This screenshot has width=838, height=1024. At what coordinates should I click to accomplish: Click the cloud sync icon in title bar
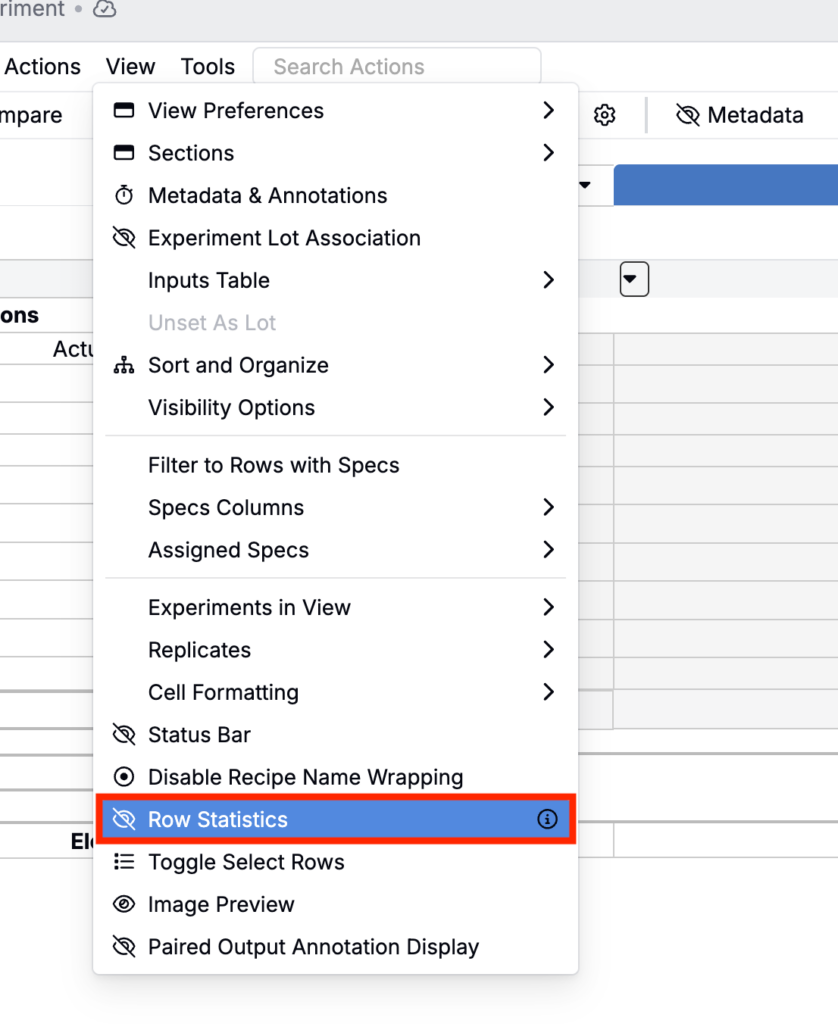(104, 10)
